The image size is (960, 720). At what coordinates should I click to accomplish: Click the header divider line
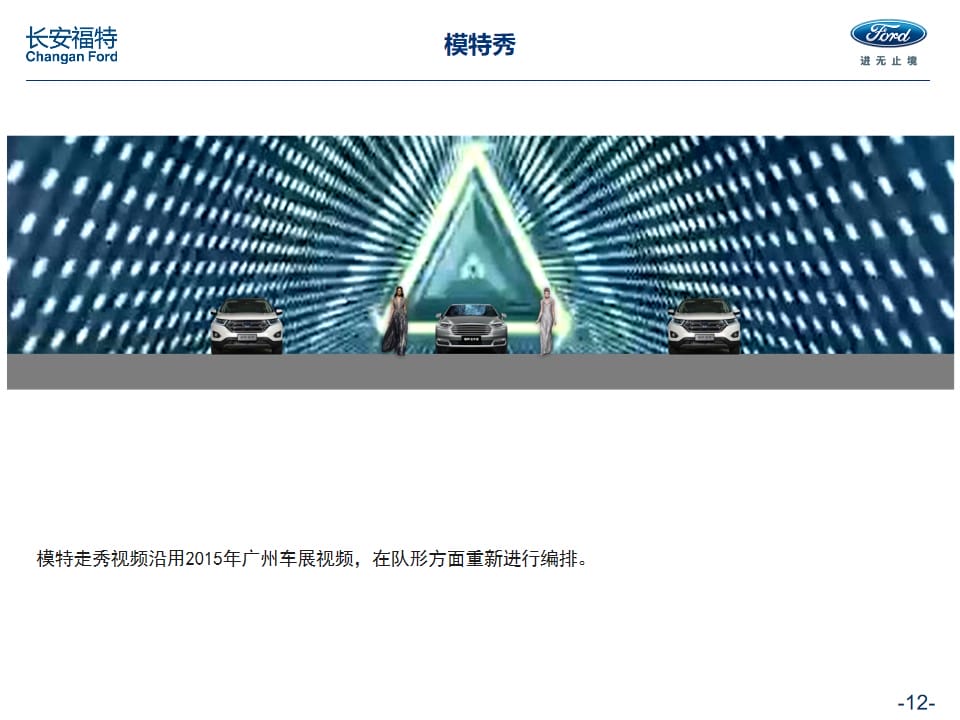tap(478, 80)
